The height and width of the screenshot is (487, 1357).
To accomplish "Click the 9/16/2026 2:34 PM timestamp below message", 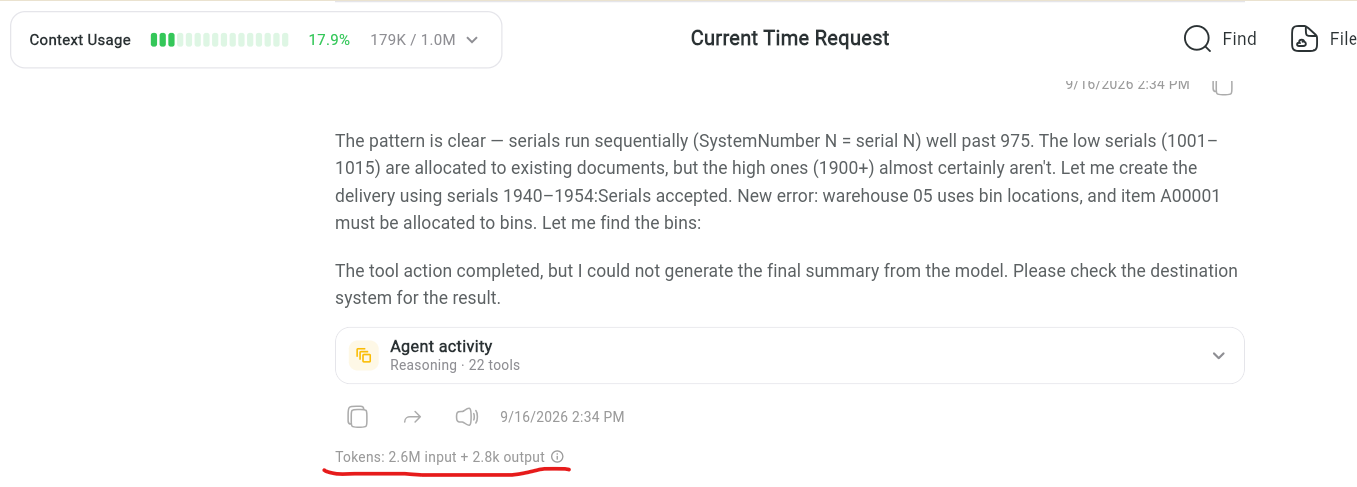I will (x=562, y=417).
